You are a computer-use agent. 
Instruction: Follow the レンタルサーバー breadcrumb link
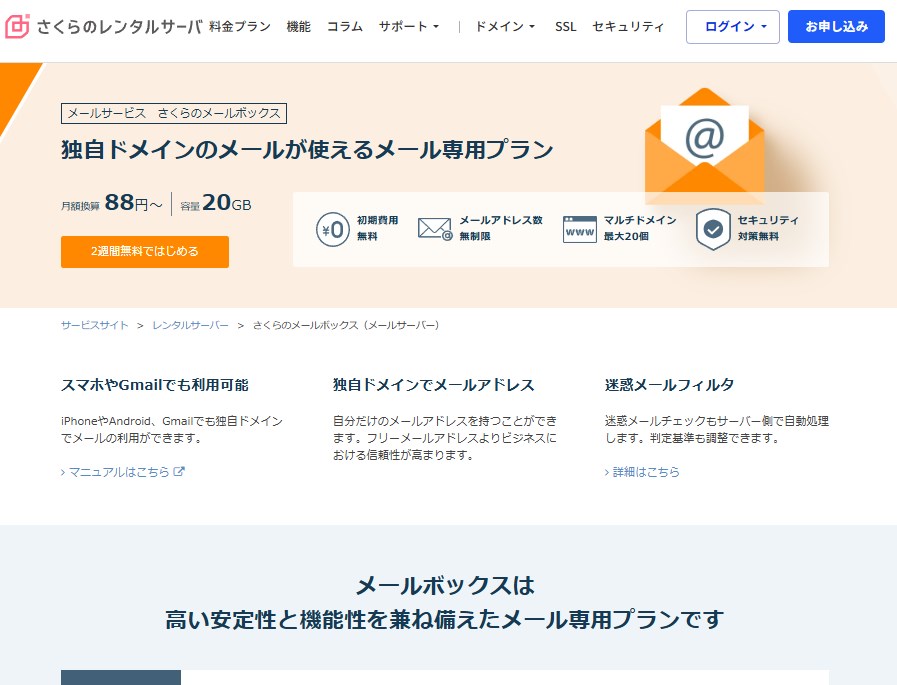[x=190, y=326]
